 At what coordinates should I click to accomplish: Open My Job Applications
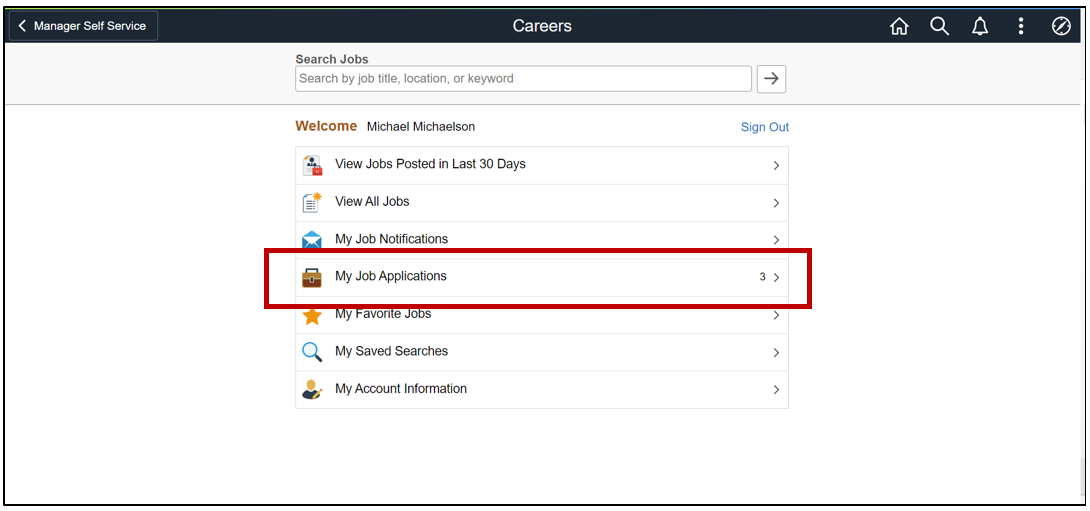[391, 276]
